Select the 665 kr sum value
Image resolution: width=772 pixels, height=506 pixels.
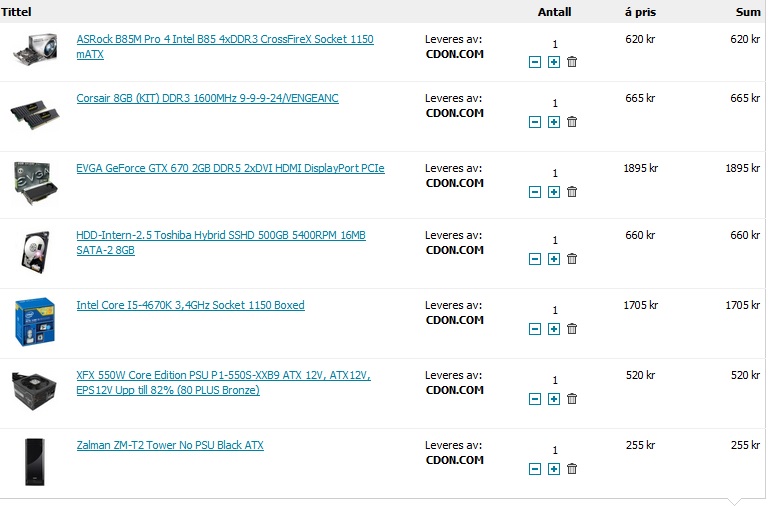[745, 98]
